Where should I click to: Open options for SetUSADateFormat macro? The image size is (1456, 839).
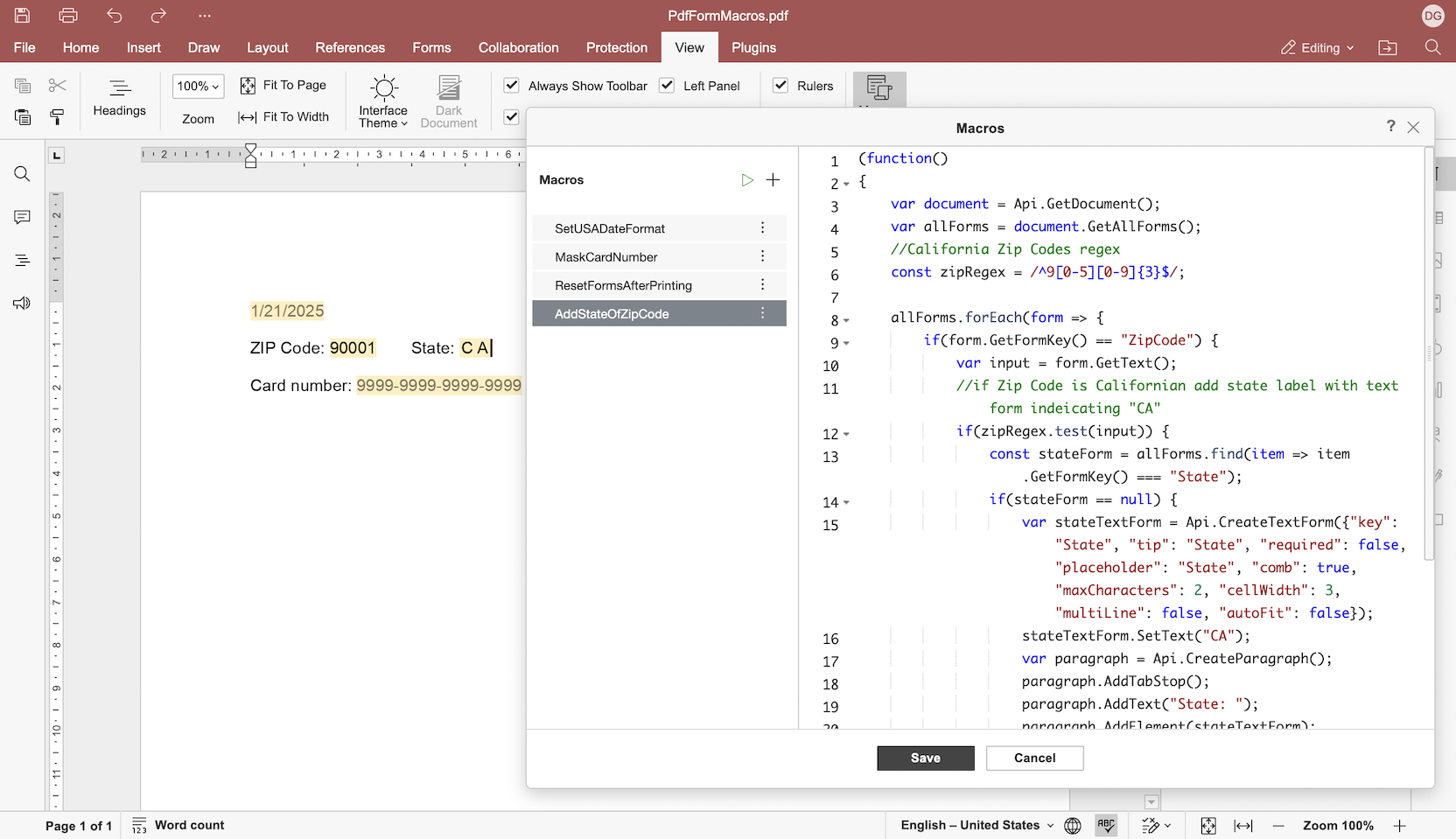(762, 227)
